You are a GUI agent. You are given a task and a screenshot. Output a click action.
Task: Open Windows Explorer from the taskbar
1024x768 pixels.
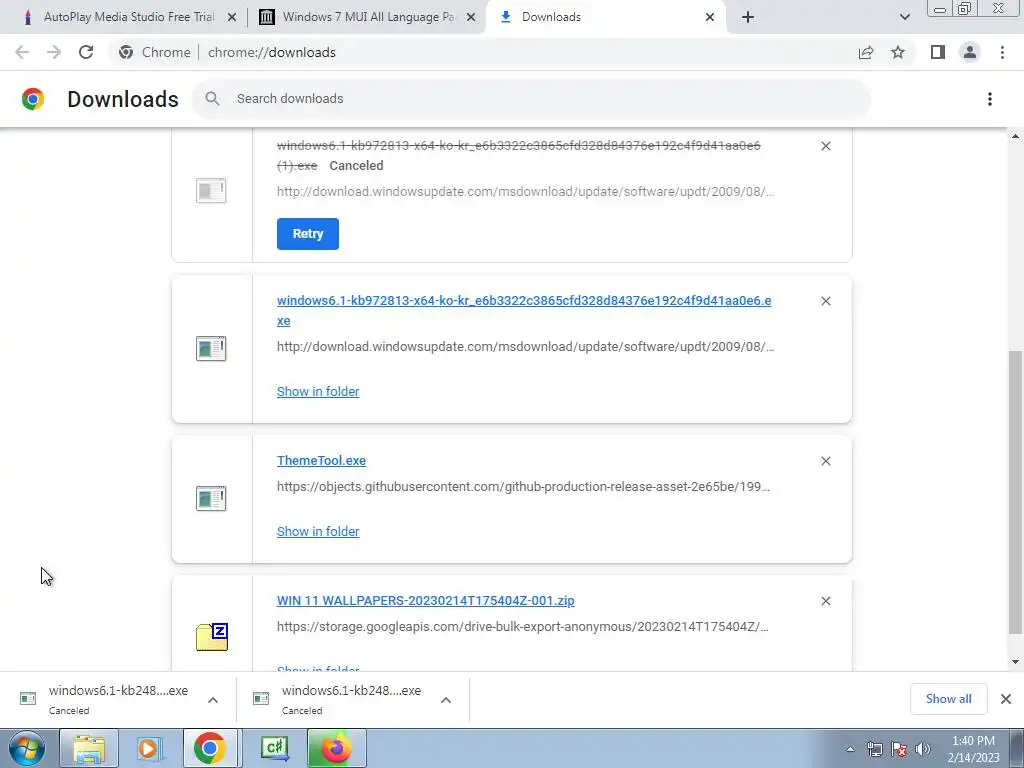pyautogui.click(x=89, y=748)
